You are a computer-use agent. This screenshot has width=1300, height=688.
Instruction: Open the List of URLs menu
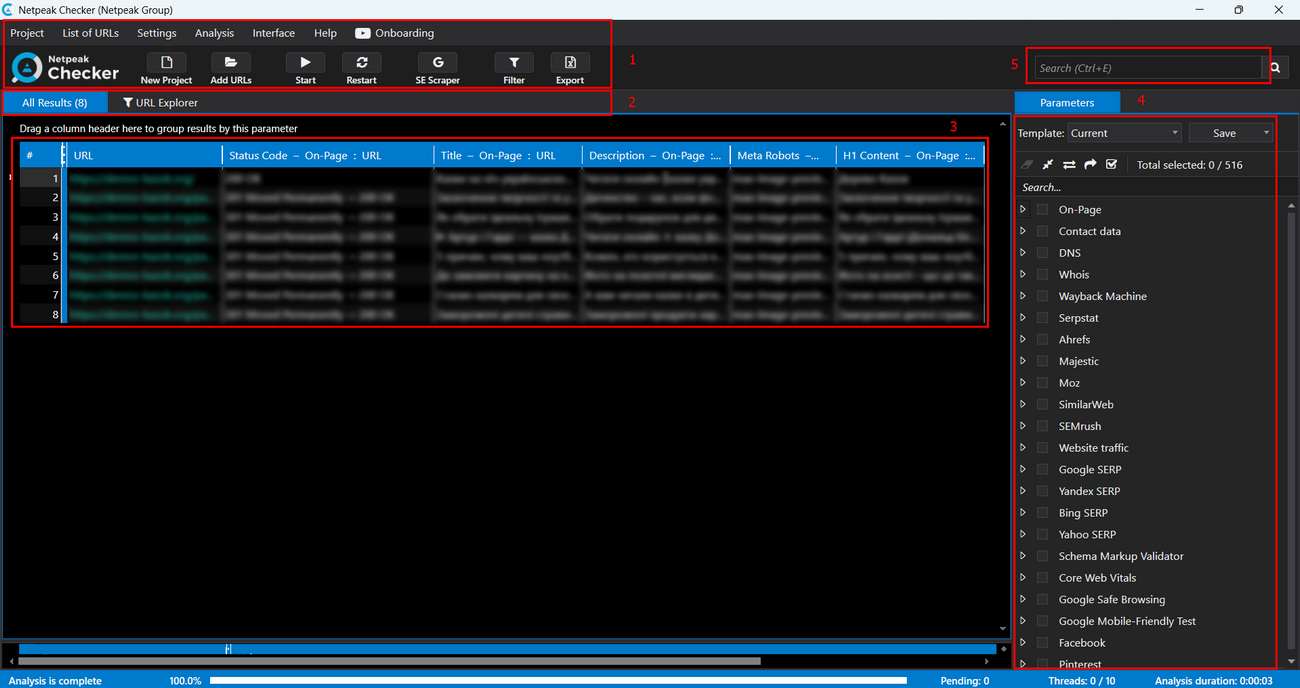pos(91,33)
